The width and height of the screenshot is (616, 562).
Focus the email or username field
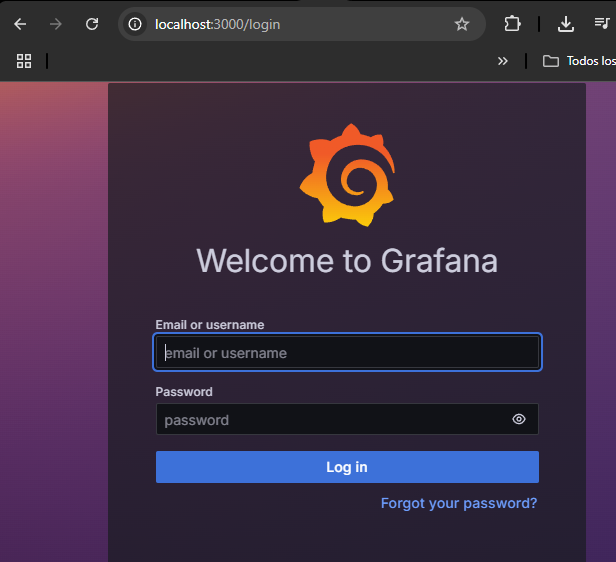click(347, 353)
